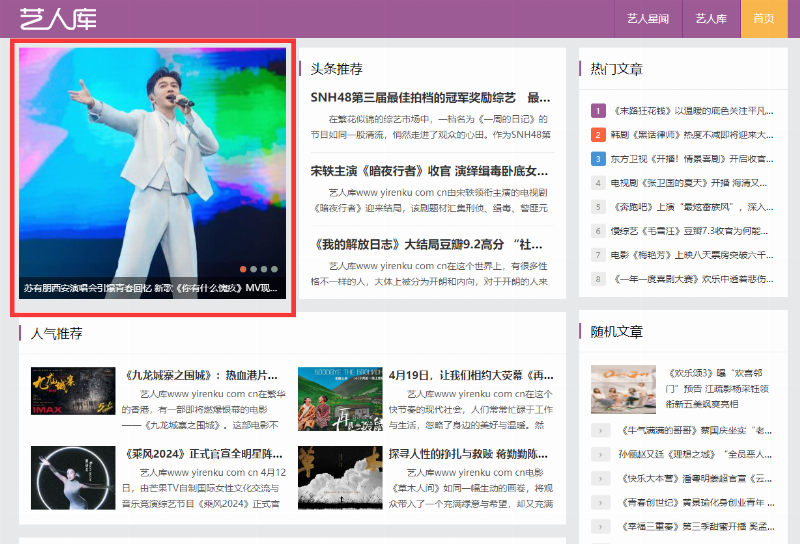Click the blue rank 3 badge
Screen dimensions: 800x544
[x=598, y=159]
